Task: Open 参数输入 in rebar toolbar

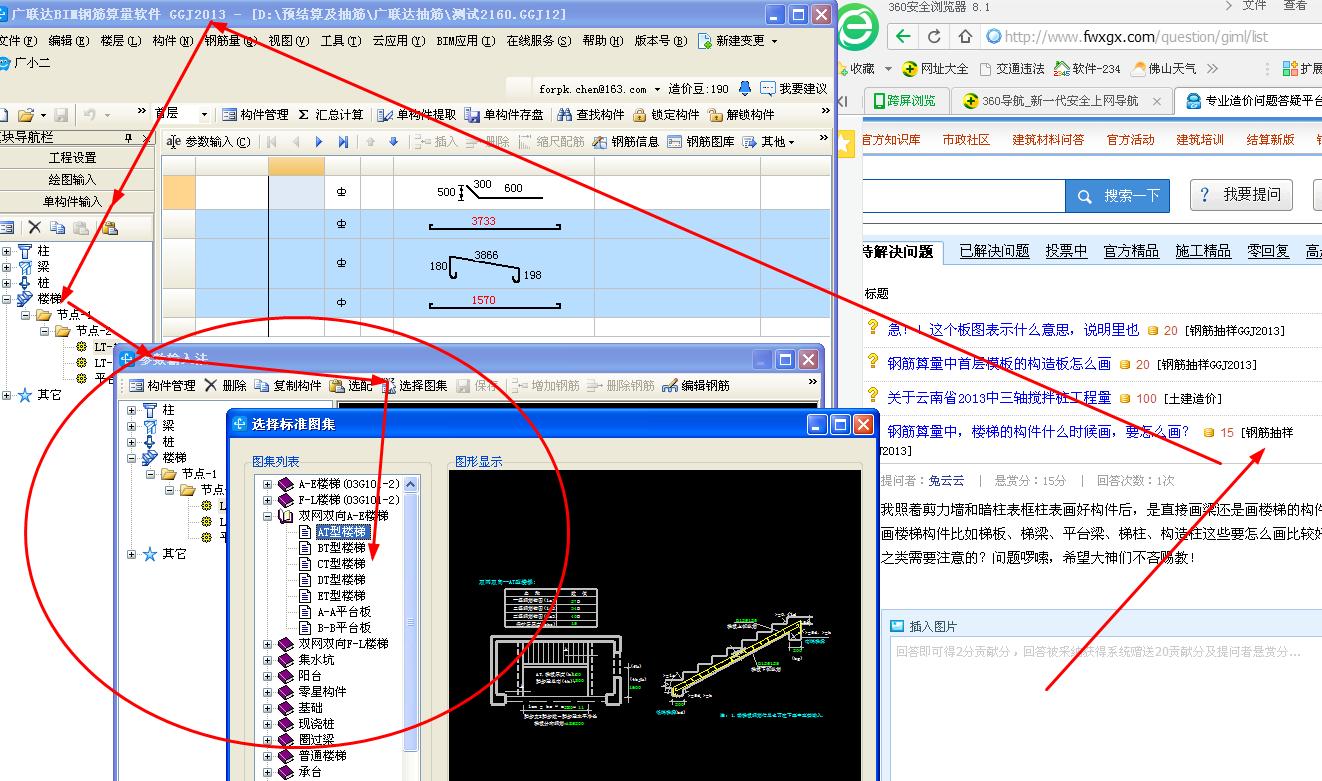Action: coord(209,142)
